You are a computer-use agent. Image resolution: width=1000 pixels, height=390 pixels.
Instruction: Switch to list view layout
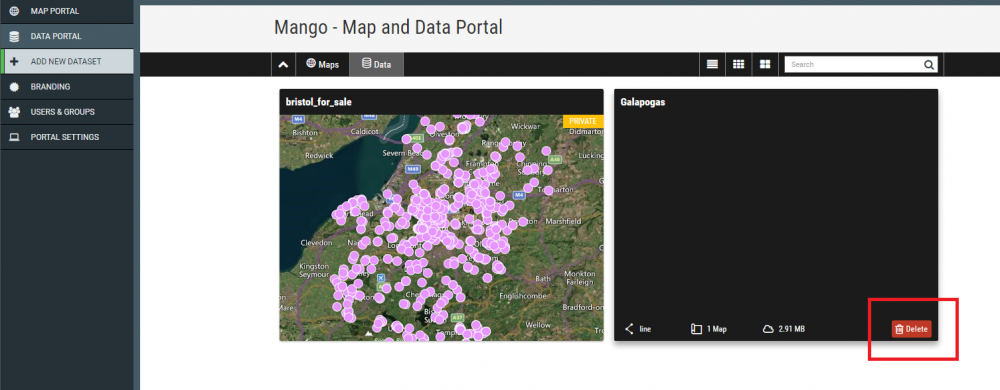(x=712, y=64)
